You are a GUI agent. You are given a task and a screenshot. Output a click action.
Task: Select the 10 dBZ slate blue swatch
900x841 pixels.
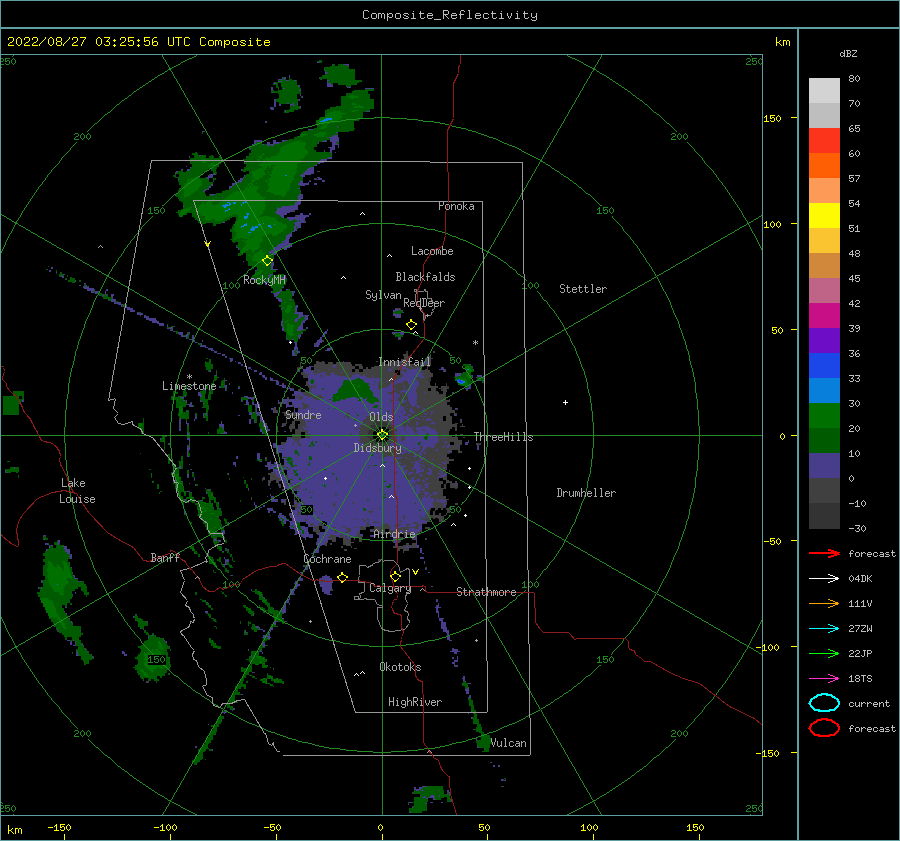point(824,466)
